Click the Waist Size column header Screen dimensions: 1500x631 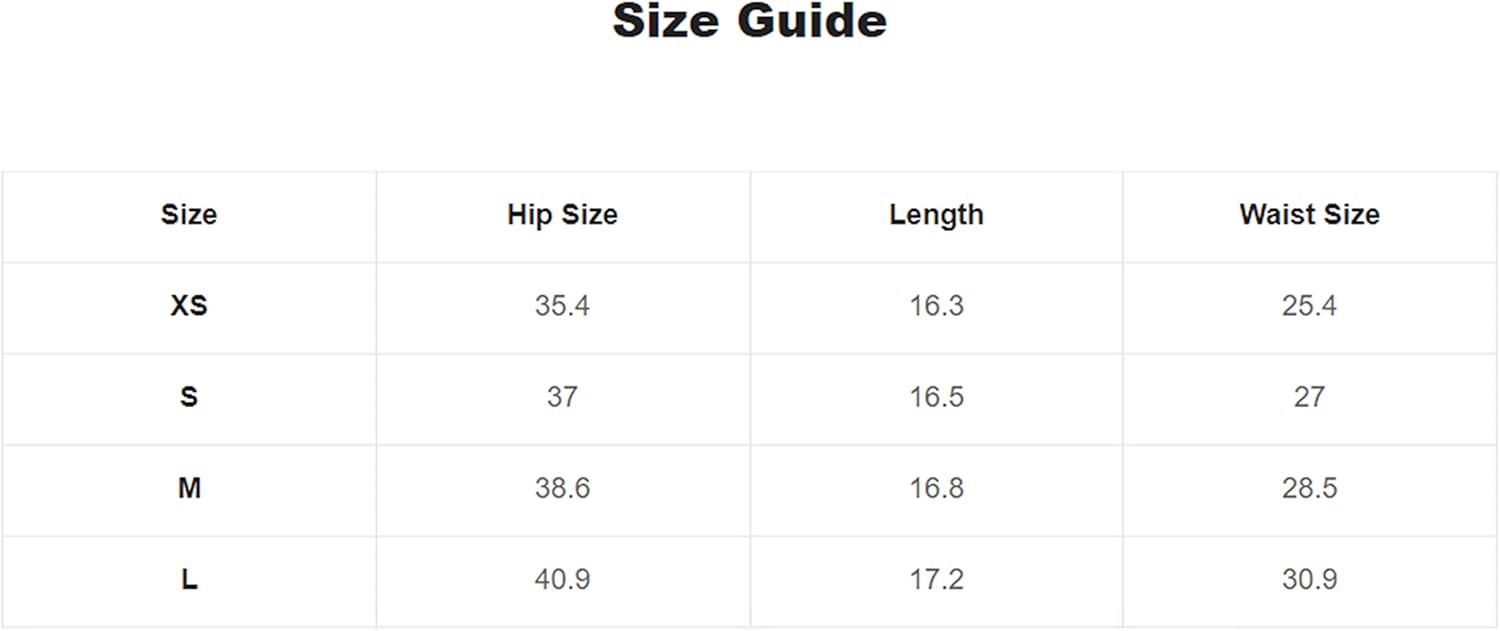coord(1309,214)
